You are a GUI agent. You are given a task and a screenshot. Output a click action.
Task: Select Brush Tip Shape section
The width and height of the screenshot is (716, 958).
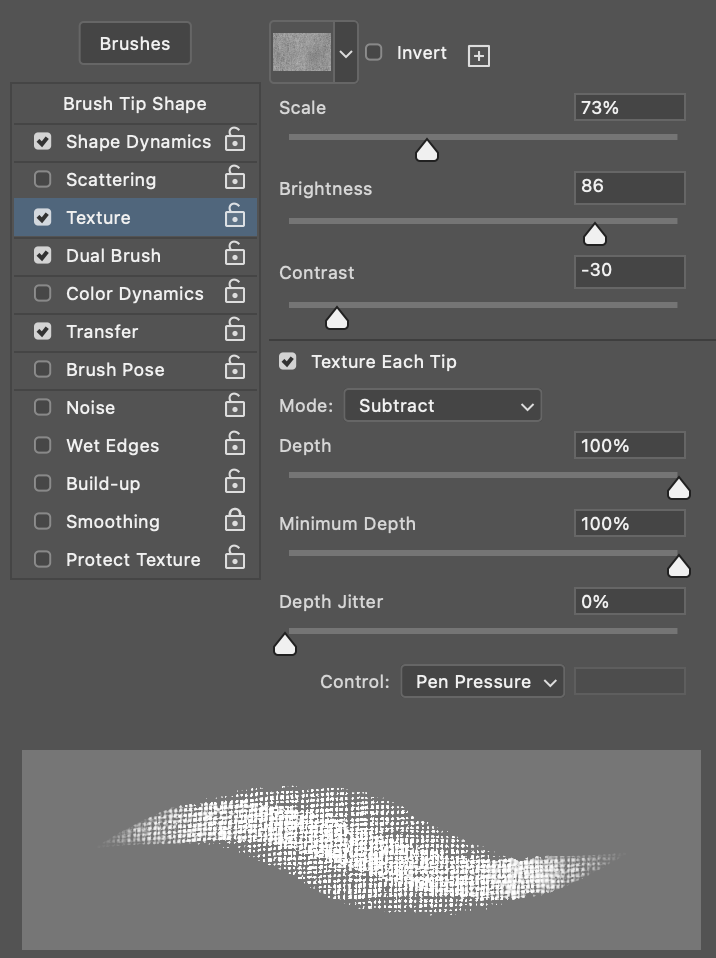click(135, 104)
